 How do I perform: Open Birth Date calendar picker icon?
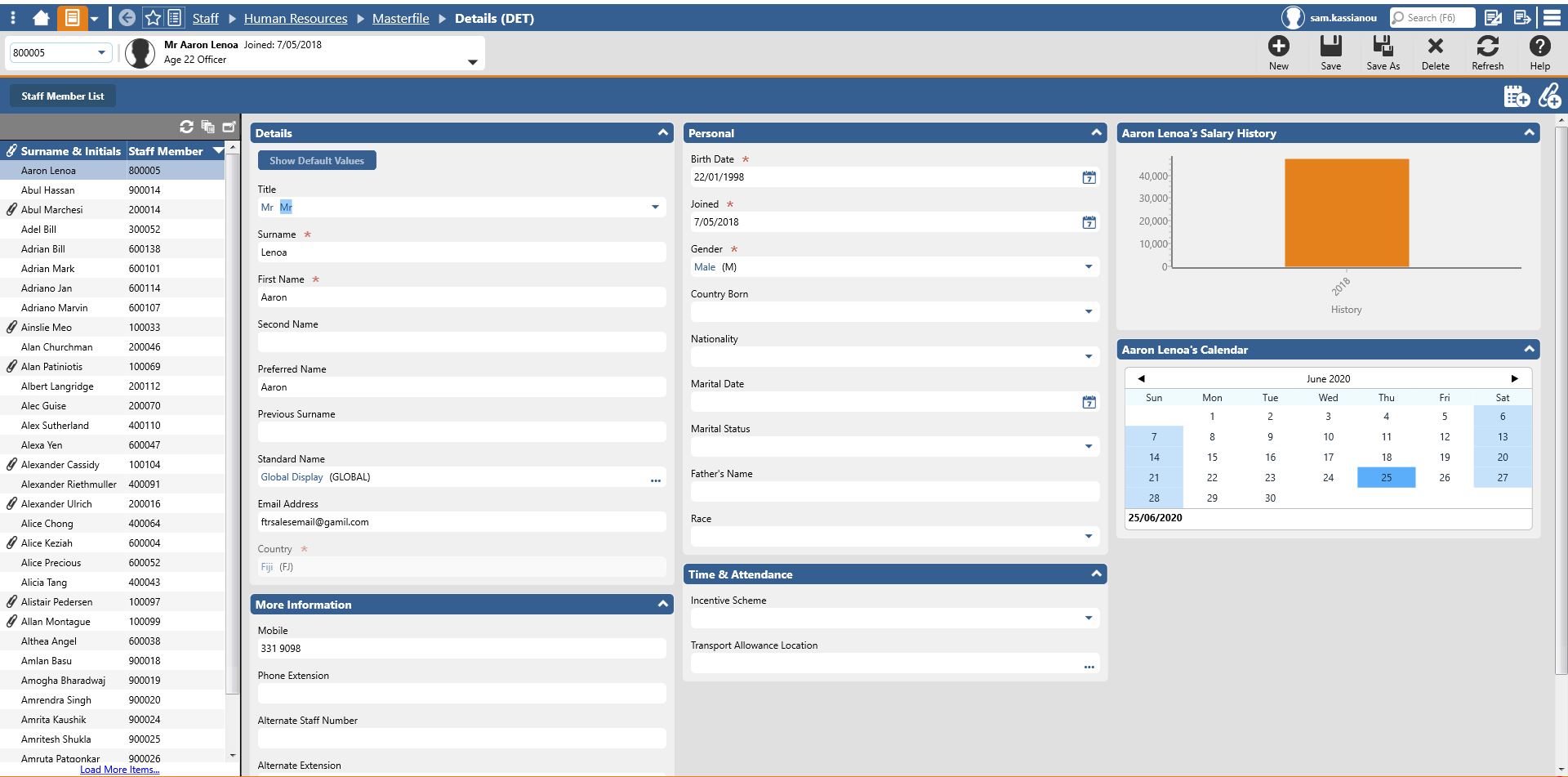(1089, 177)
